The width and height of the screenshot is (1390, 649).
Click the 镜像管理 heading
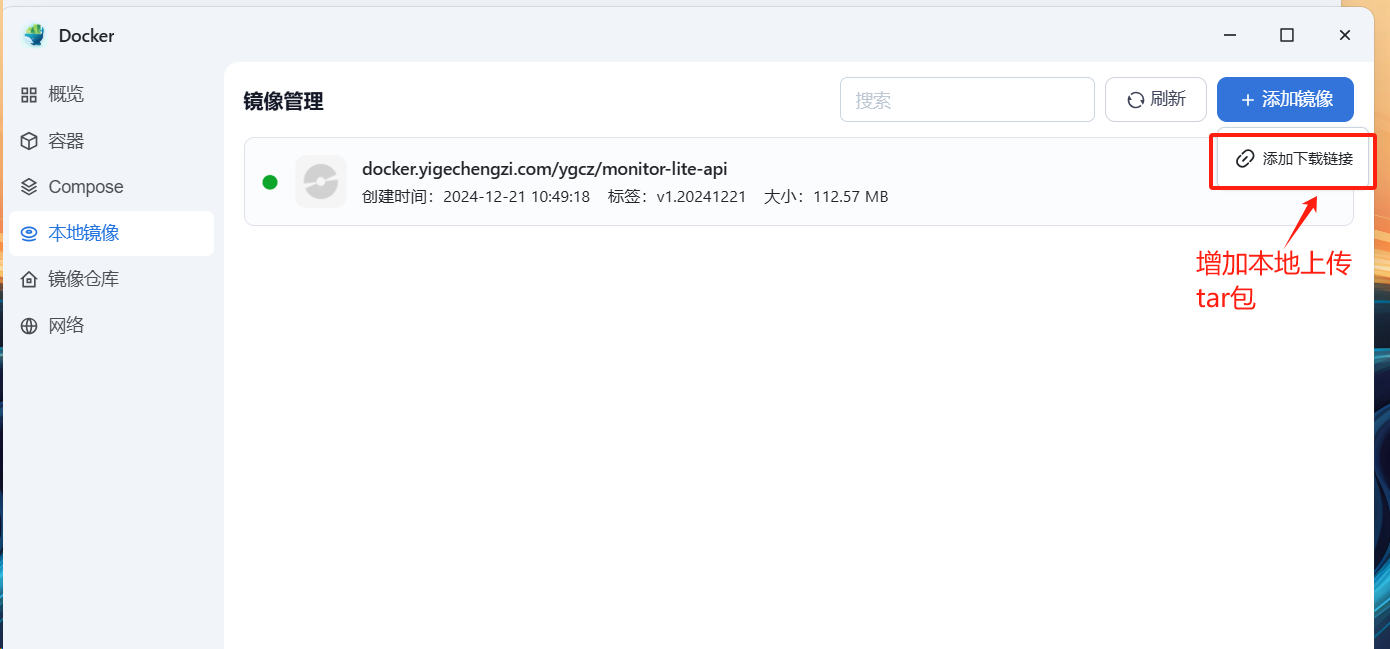(284, 101)
